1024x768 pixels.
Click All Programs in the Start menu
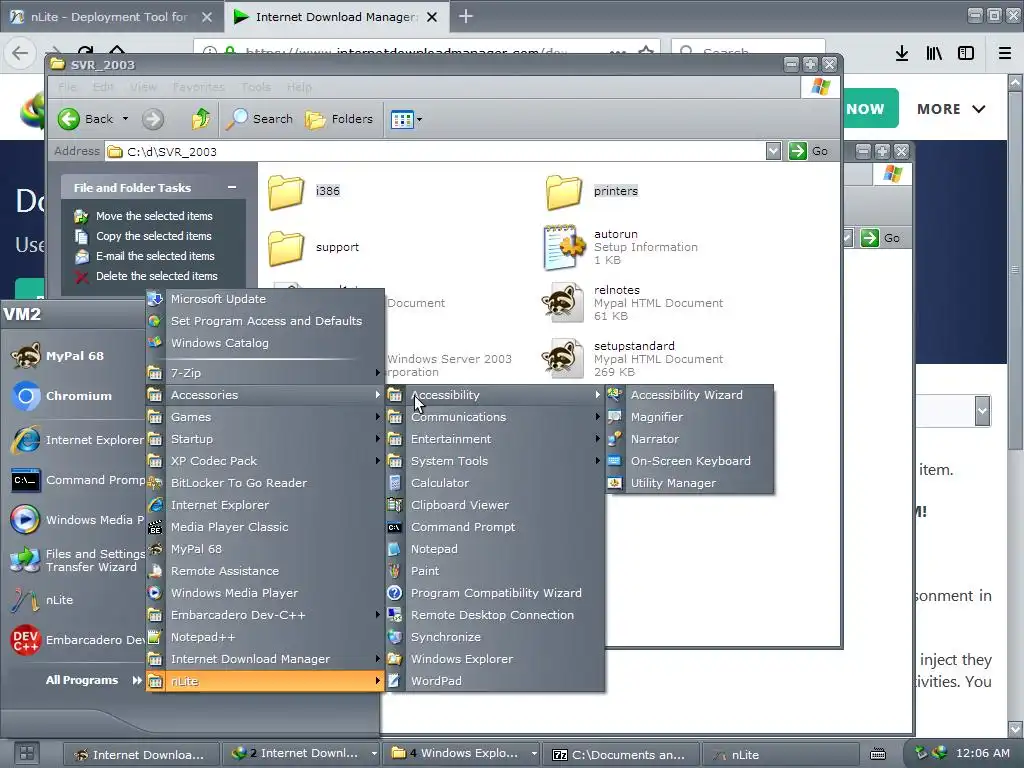[93, 680]
